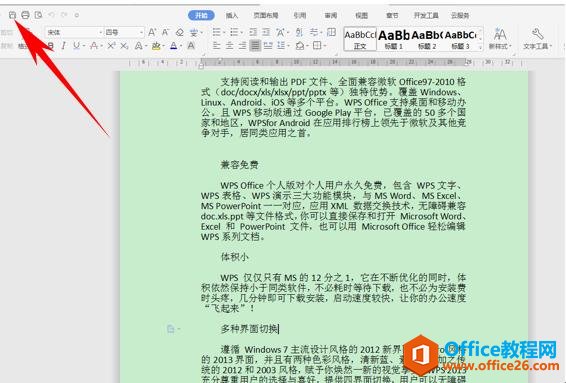Screen dimensions: 566x383
Task: Click the strikethrough A icon
Action: 94,46
